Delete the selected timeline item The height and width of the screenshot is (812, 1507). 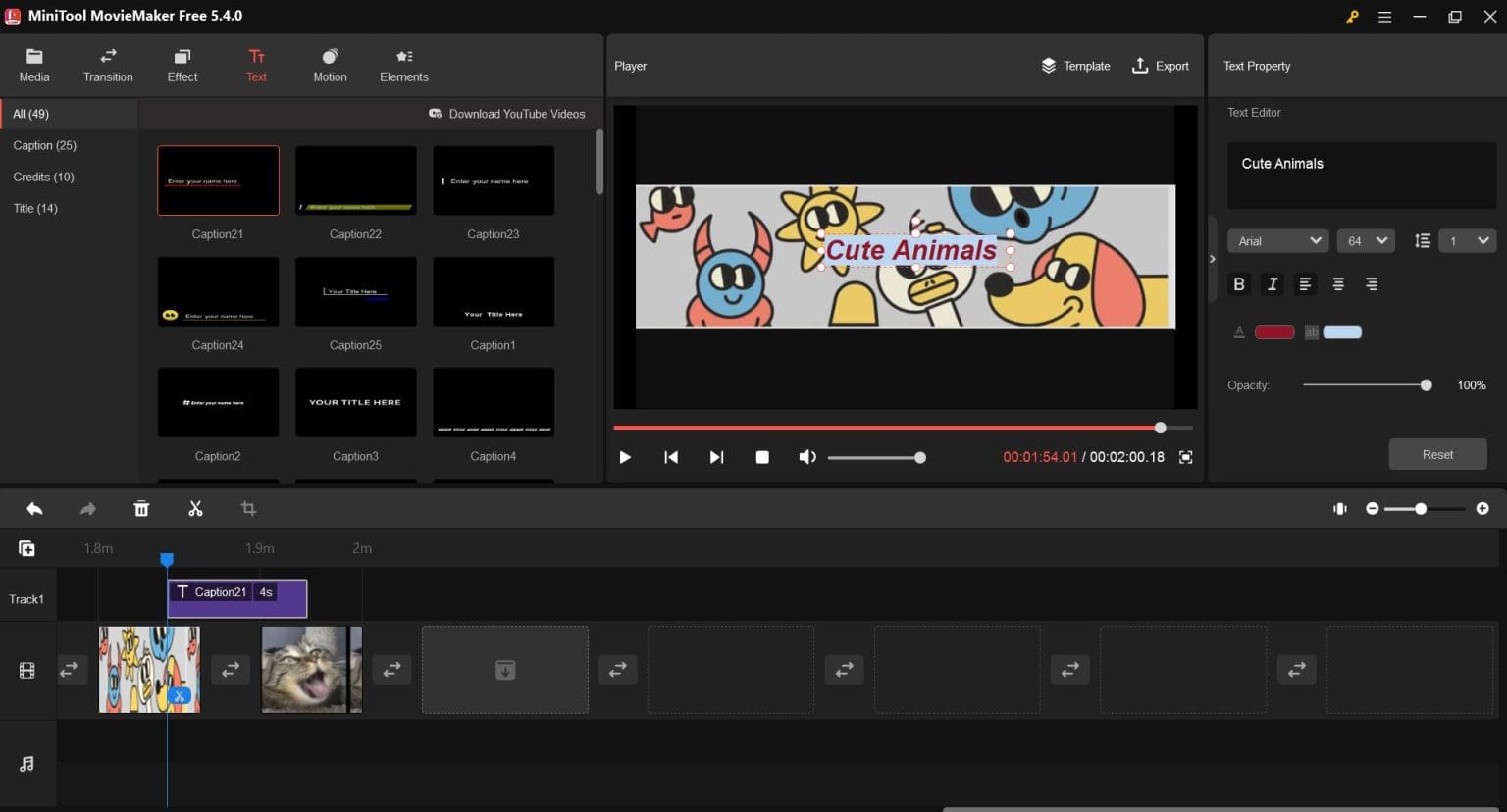[141, 508]
